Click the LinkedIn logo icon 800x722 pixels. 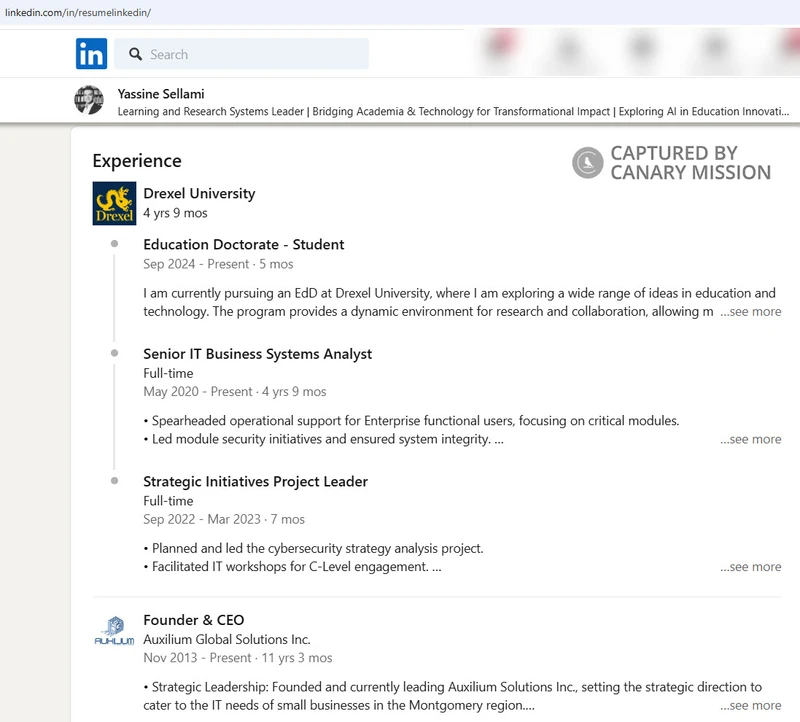(x=91, y=54)
